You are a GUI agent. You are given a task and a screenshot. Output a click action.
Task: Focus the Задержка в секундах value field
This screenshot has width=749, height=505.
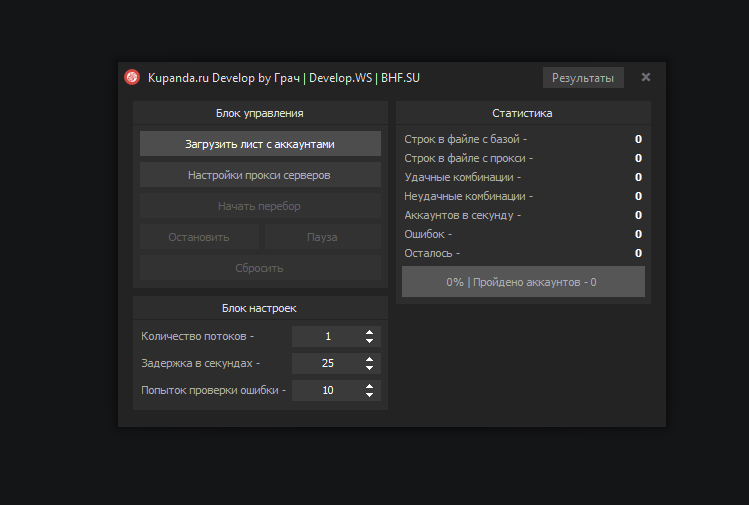[x=328, y=363]
